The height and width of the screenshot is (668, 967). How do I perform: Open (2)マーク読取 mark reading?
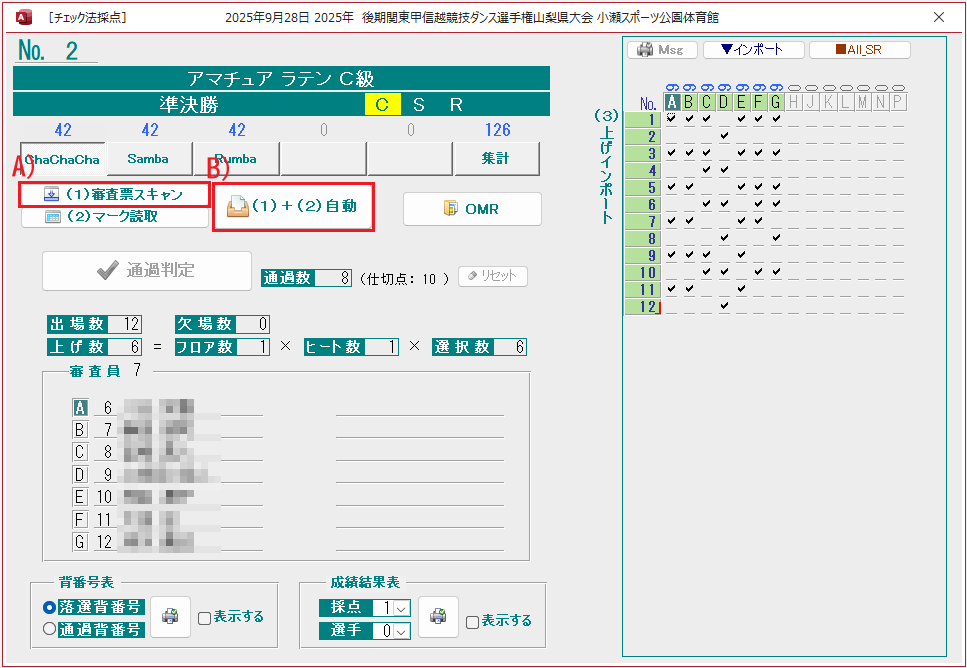(115, 216)
